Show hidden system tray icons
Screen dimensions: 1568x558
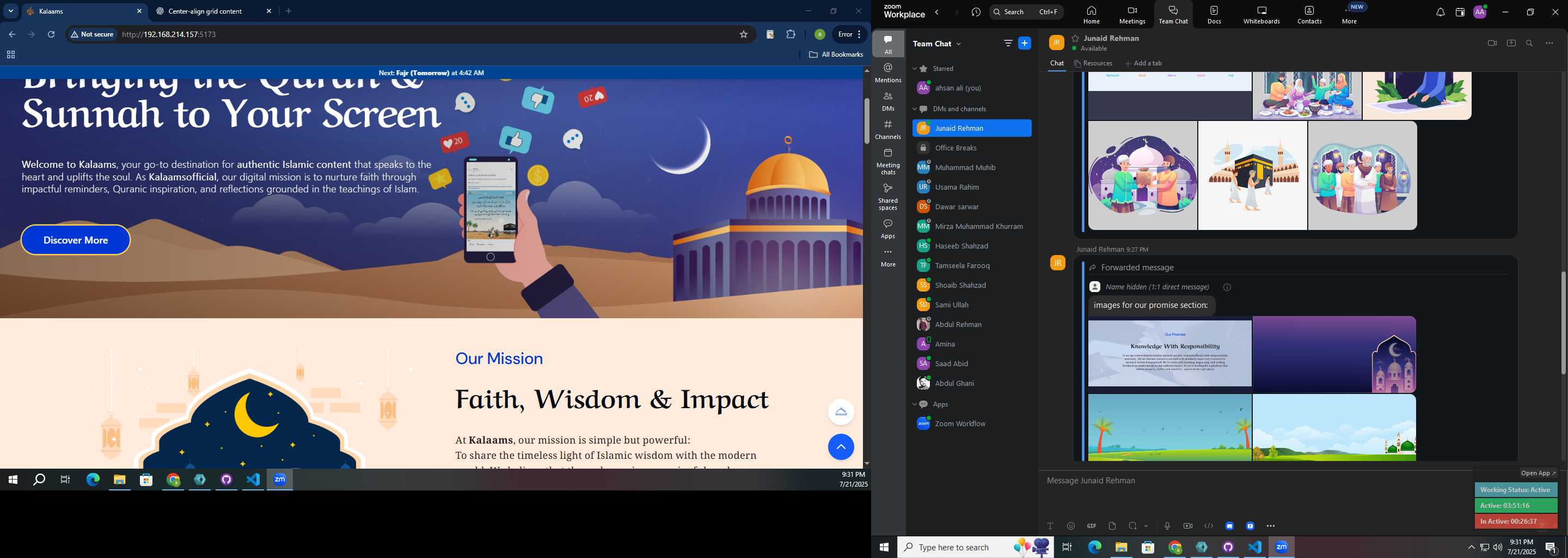1471,547
